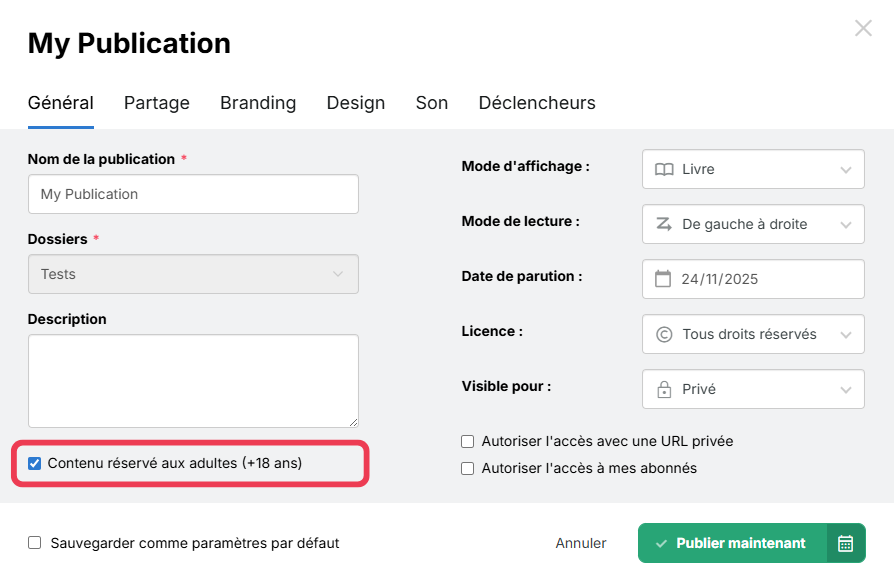
Task: Switch to the Partage tab
Action: click(157, 103)
